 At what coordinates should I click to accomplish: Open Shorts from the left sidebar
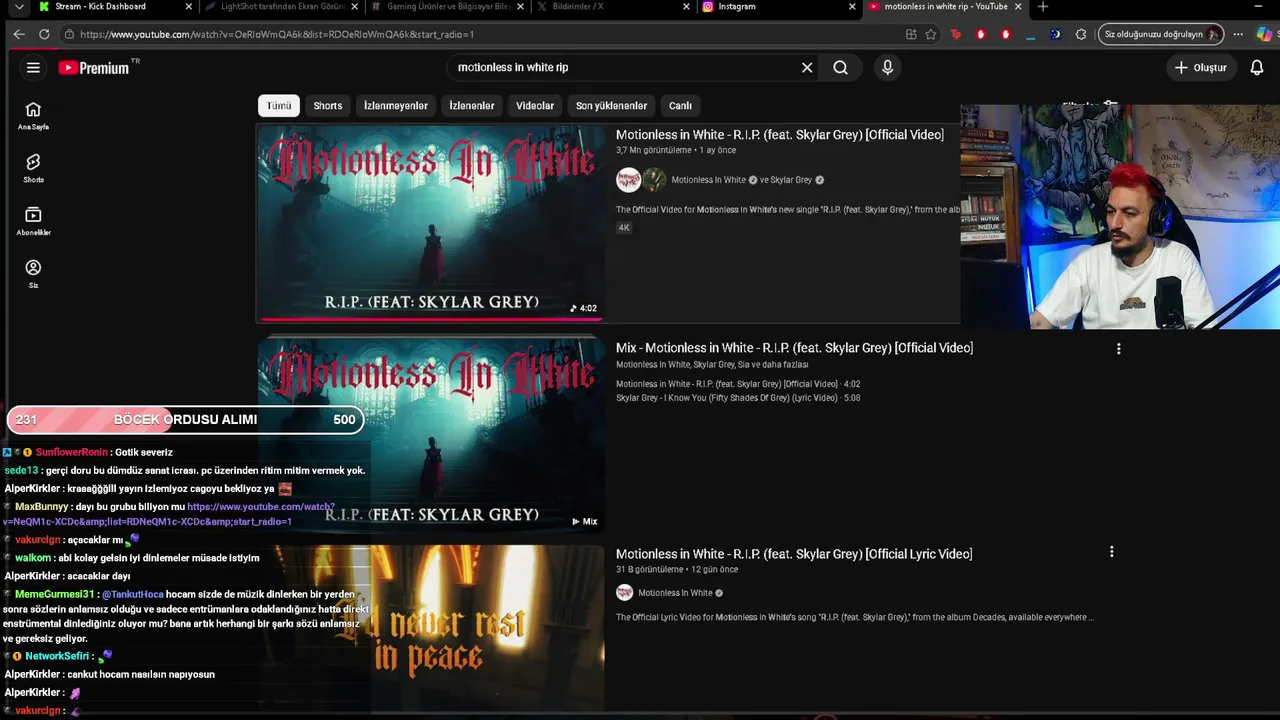click(33, 168)
